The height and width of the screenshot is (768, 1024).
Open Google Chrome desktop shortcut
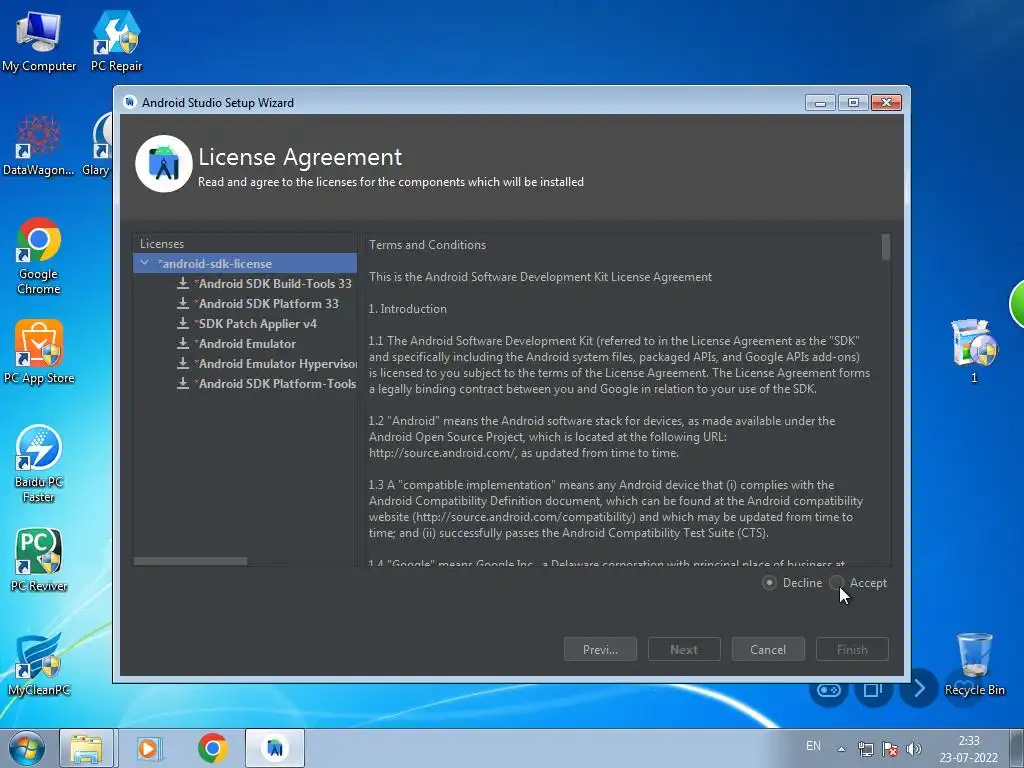coord(39,256)
